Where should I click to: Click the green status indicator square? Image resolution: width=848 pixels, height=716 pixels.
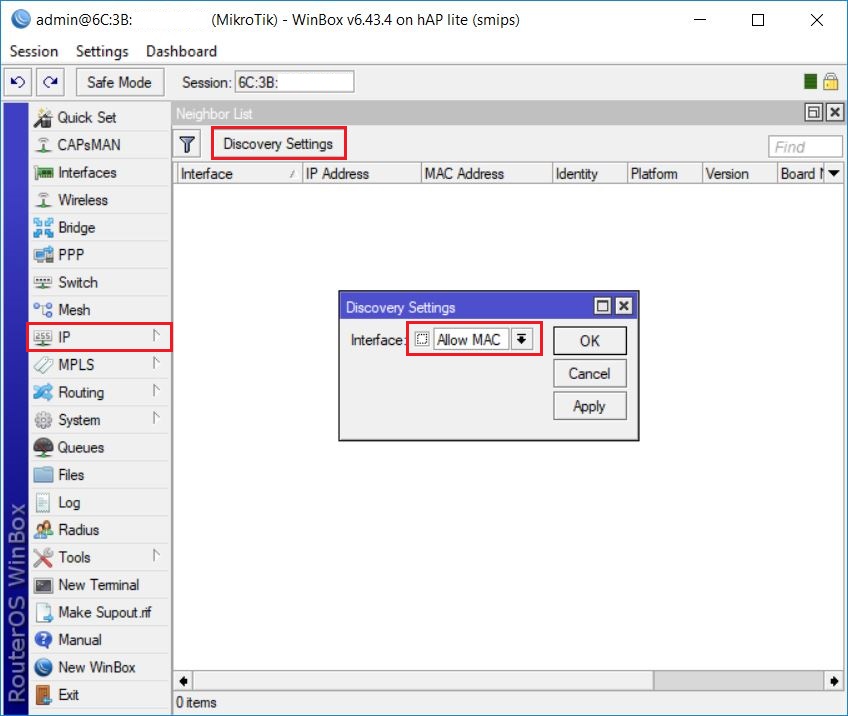pos(810,82)
